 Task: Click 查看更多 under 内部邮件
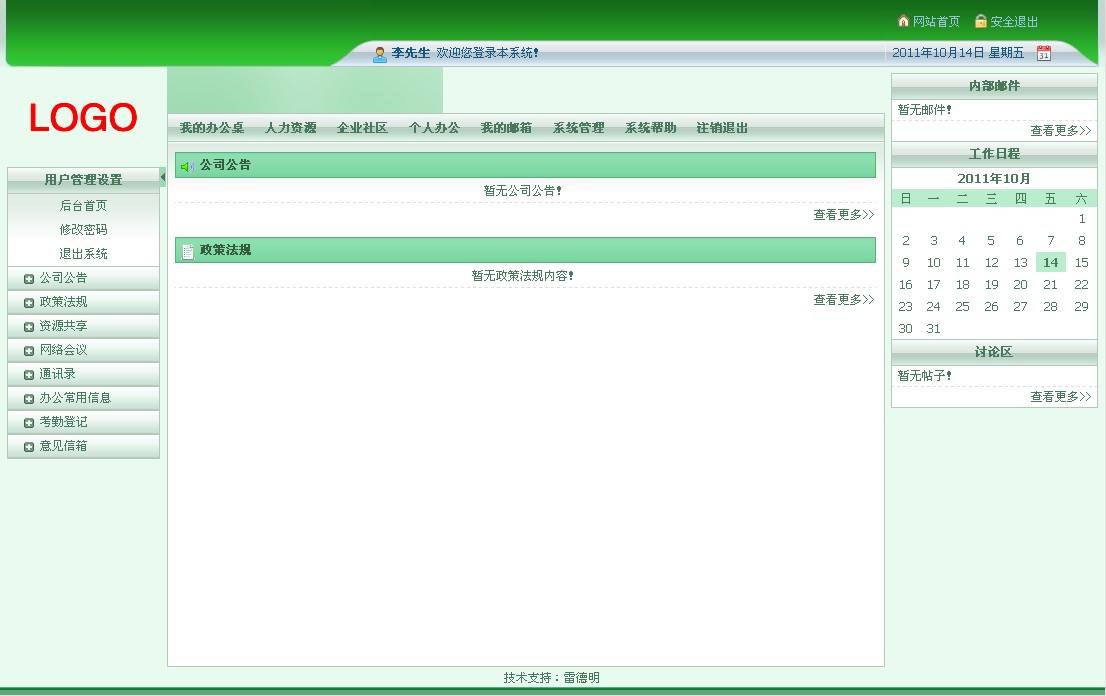(x=1060, y=130)
